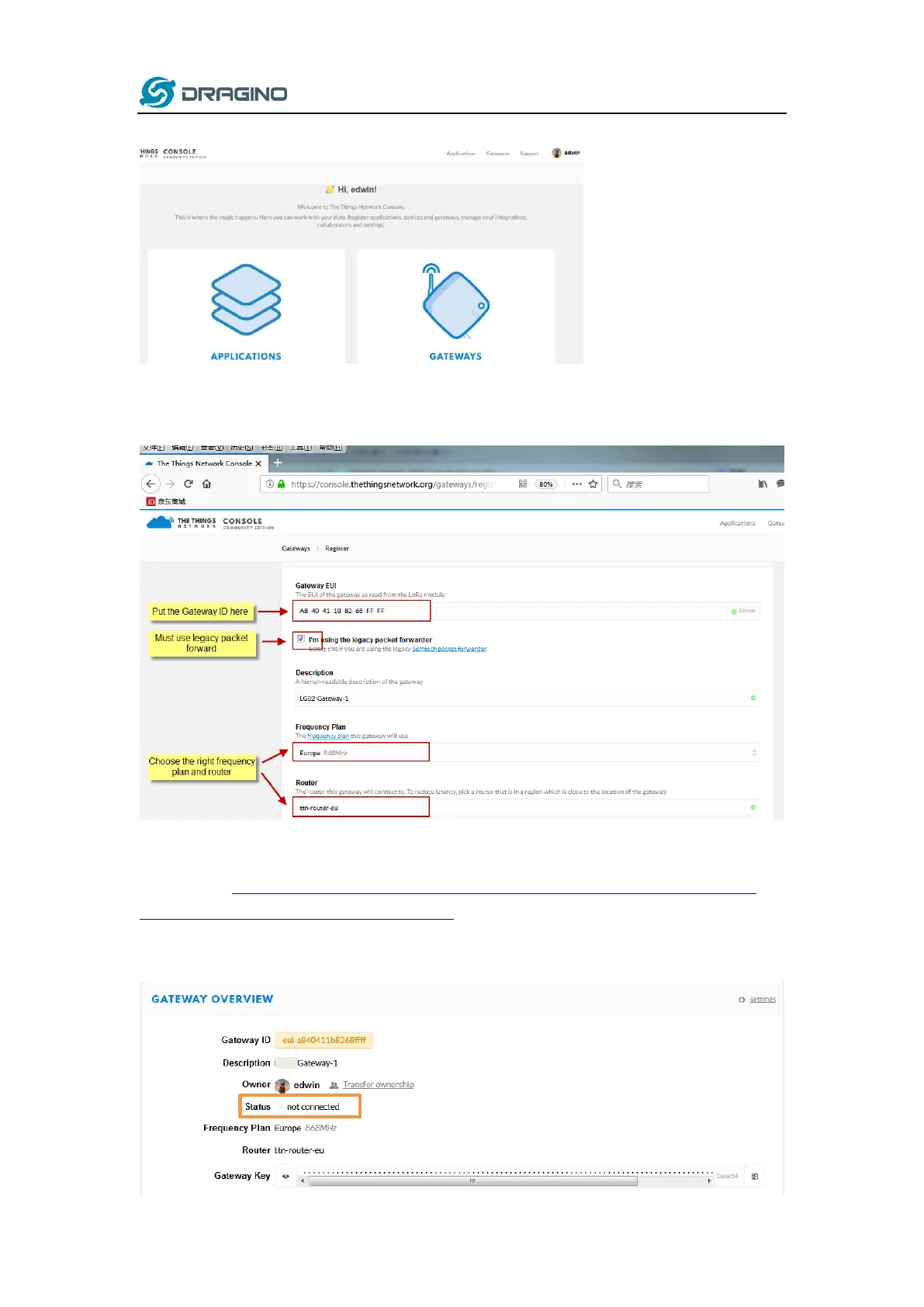Click the Gateway Key scrollbar right arrow
This screenshot has width=924, height=1307.
(709, 1180)
